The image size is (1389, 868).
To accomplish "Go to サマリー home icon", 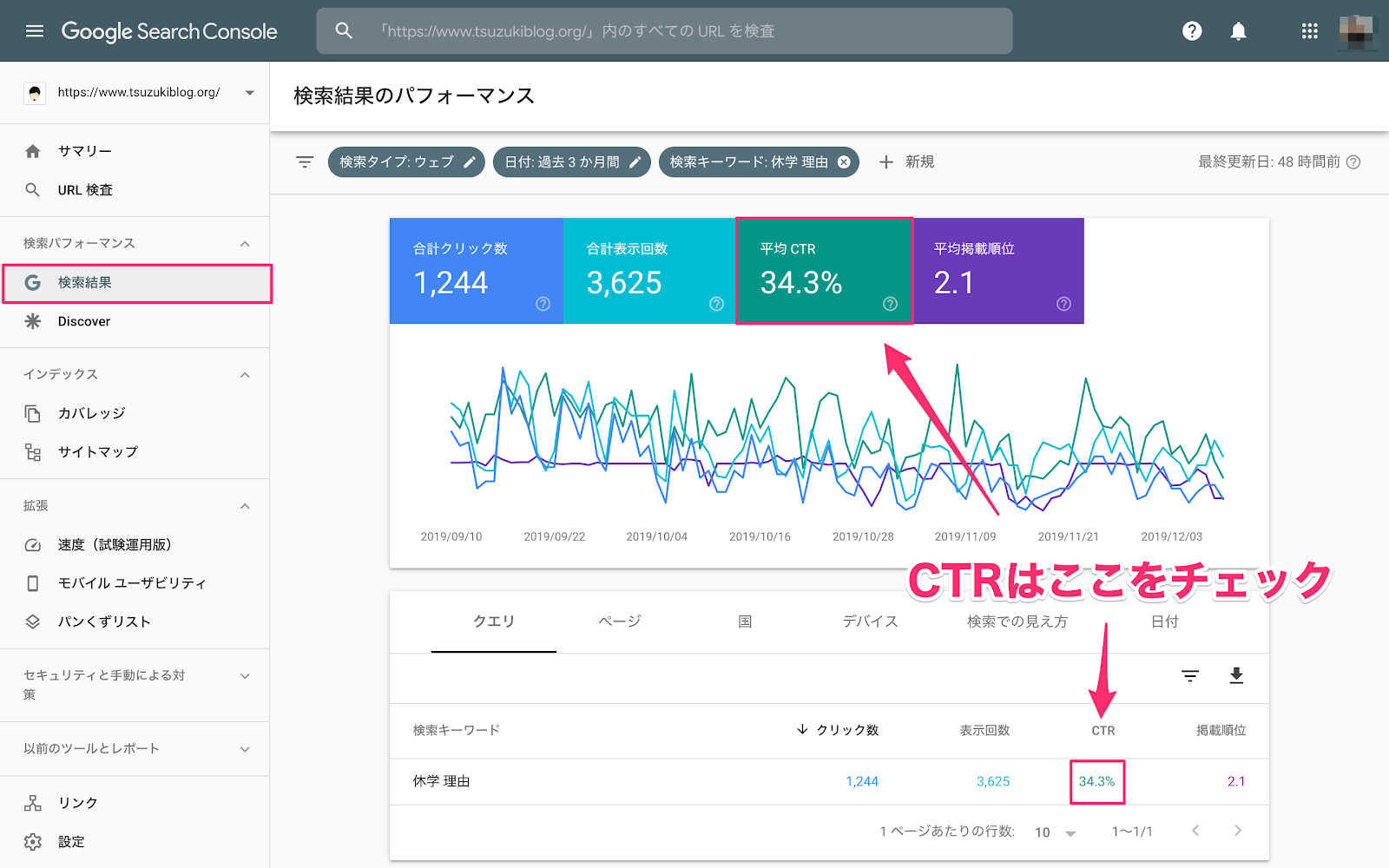I will pos(33,151).
